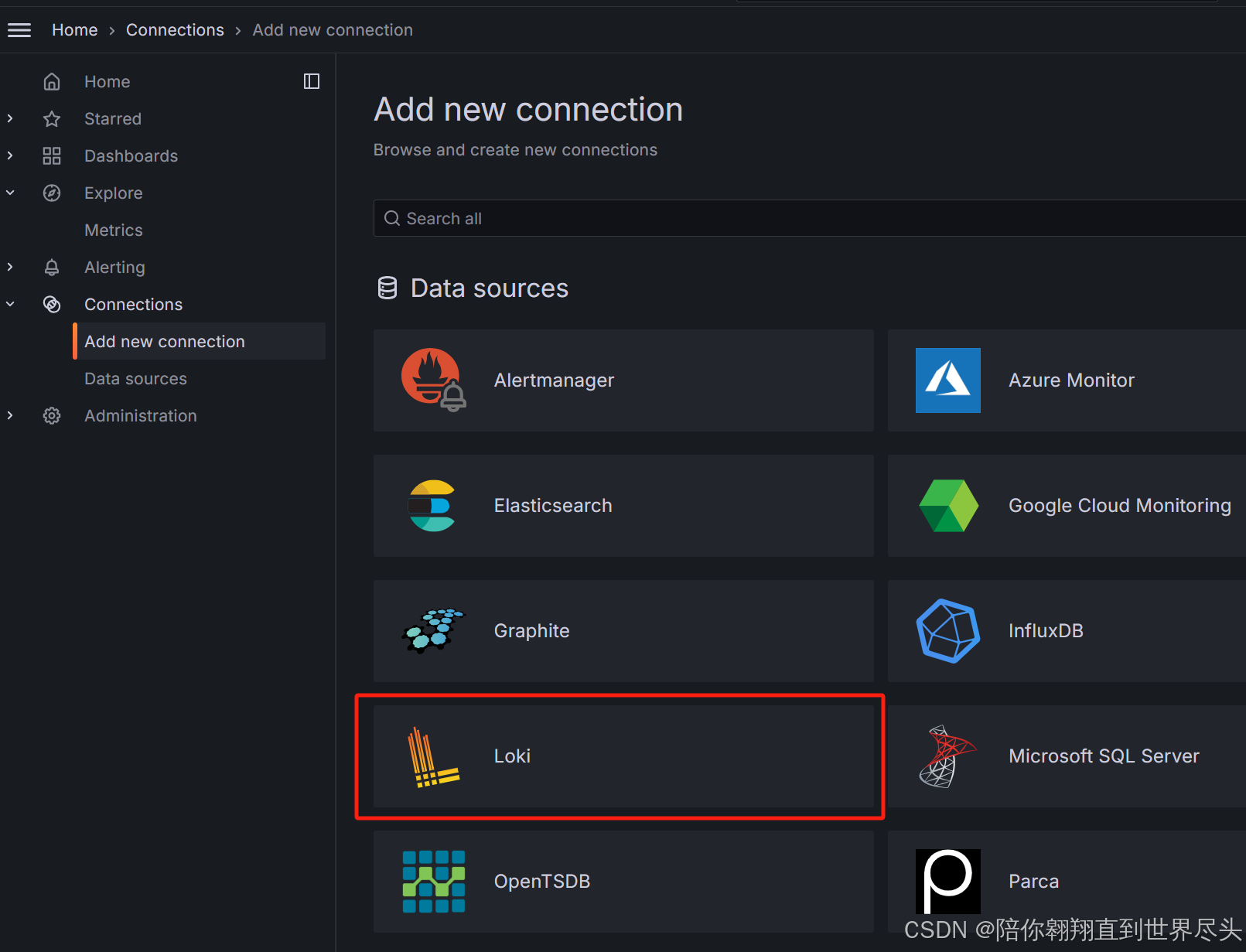Click the OpenTSDB logo icon
1246x952 pixels.
pyautogui.click(x=434, y=882)
